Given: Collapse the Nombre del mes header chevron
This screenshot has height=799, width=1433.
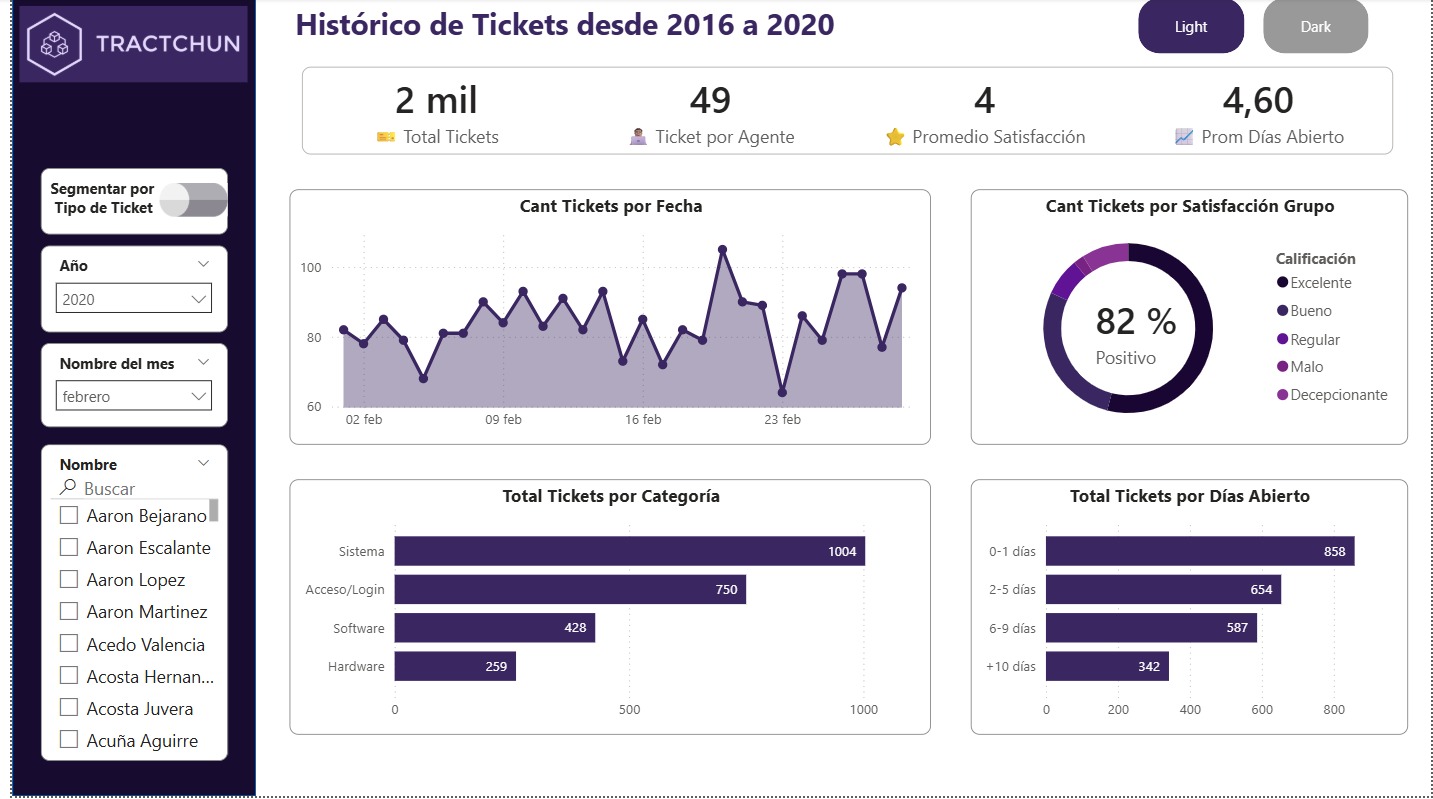Looking at the screenshot, I should 204,362.
